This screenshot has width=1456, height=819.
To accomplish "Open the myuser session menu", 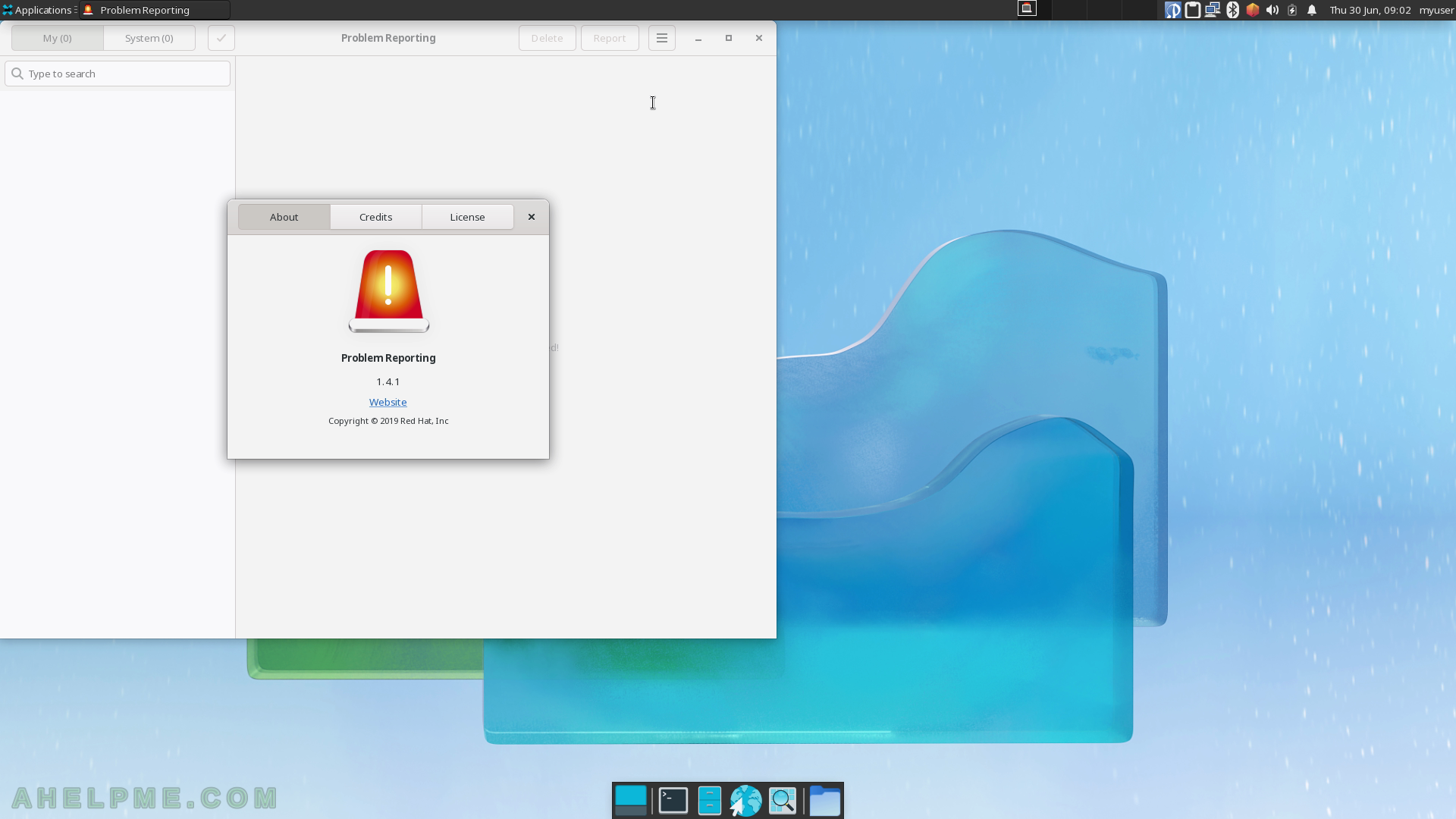I will [1436, 10].
